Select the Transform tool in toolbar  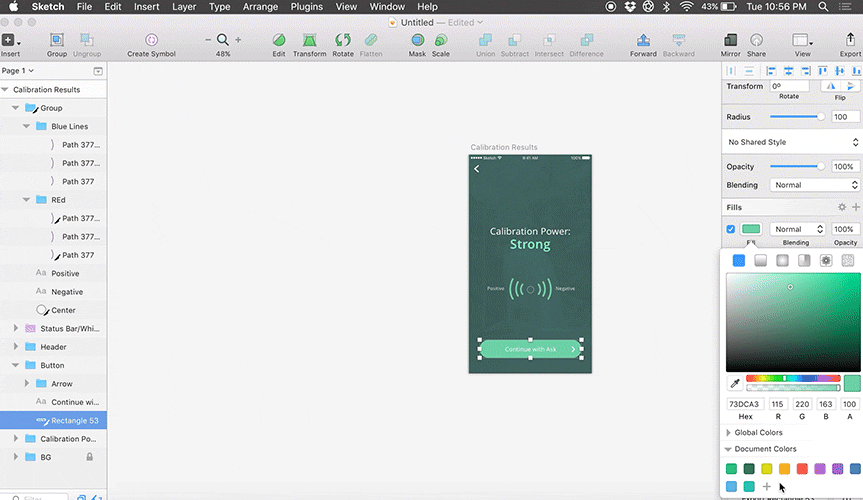pyautogui.click(x=310, y=40)
